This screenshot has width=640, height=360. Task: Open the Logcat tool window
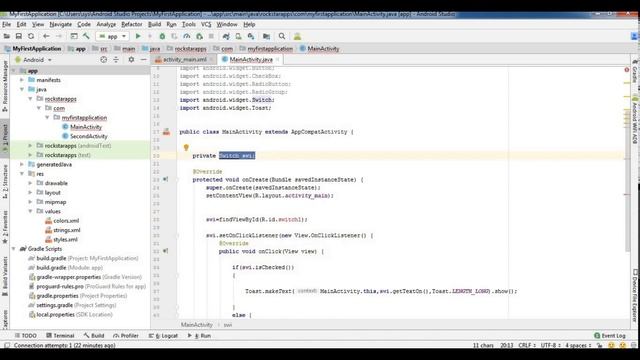tap(163, 336)
